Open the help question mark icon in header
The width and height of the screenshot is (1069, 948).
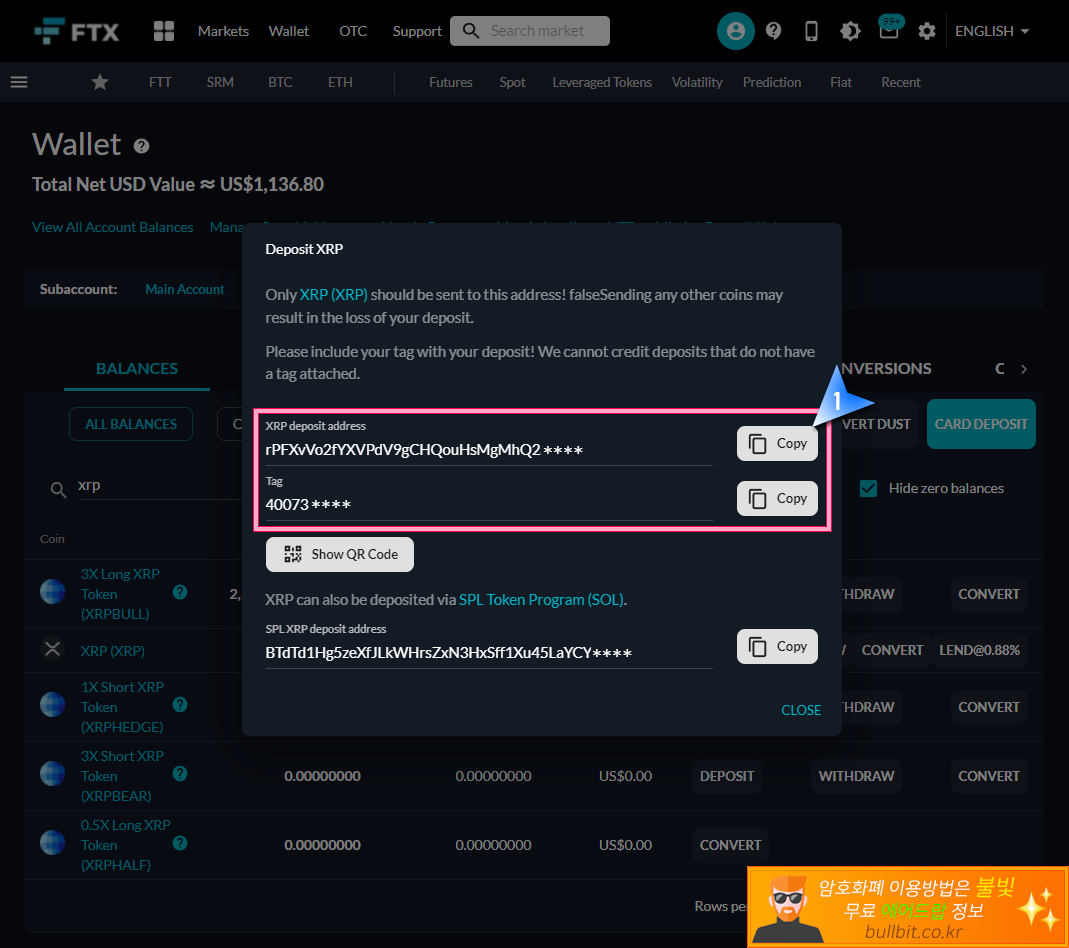[x=773, y=31]
